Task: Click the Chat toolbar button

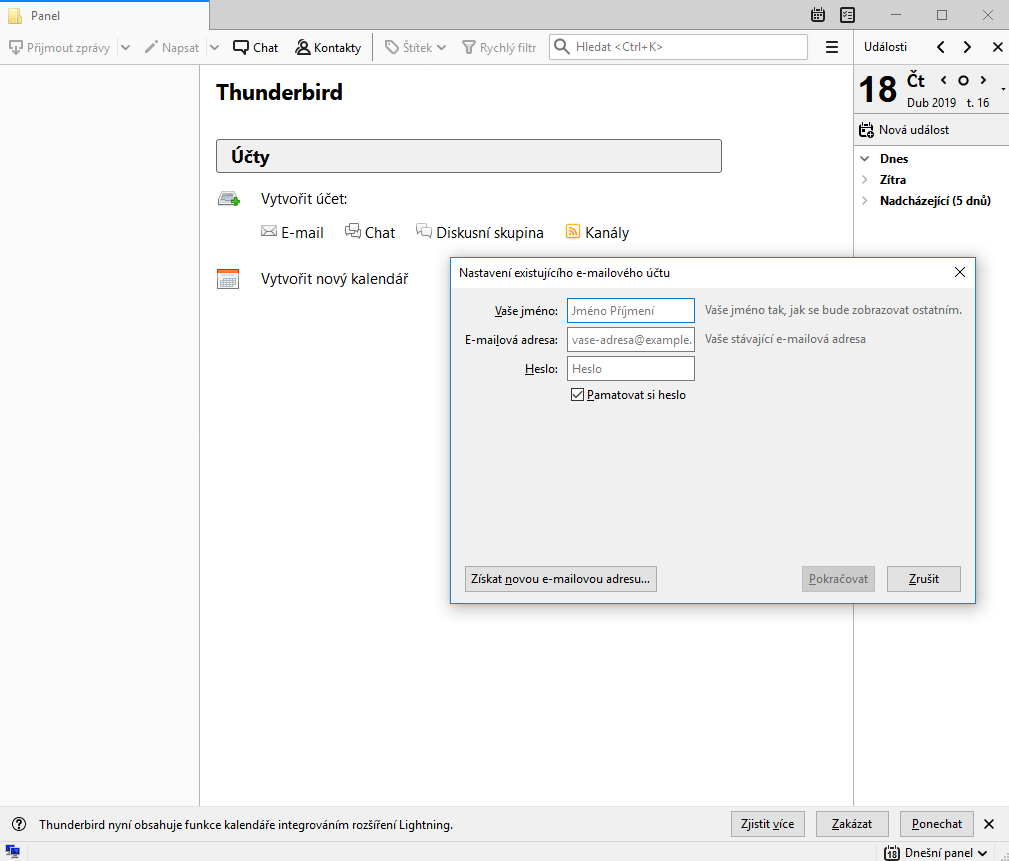Action: (255, 48)
